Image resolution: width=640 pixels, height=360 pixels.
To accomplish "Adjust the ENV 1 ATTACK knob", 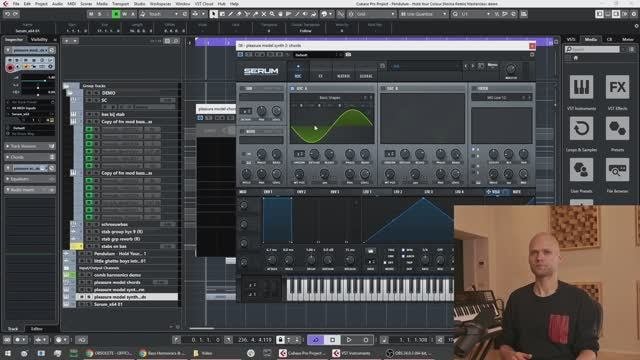I will tap(271, 260).
